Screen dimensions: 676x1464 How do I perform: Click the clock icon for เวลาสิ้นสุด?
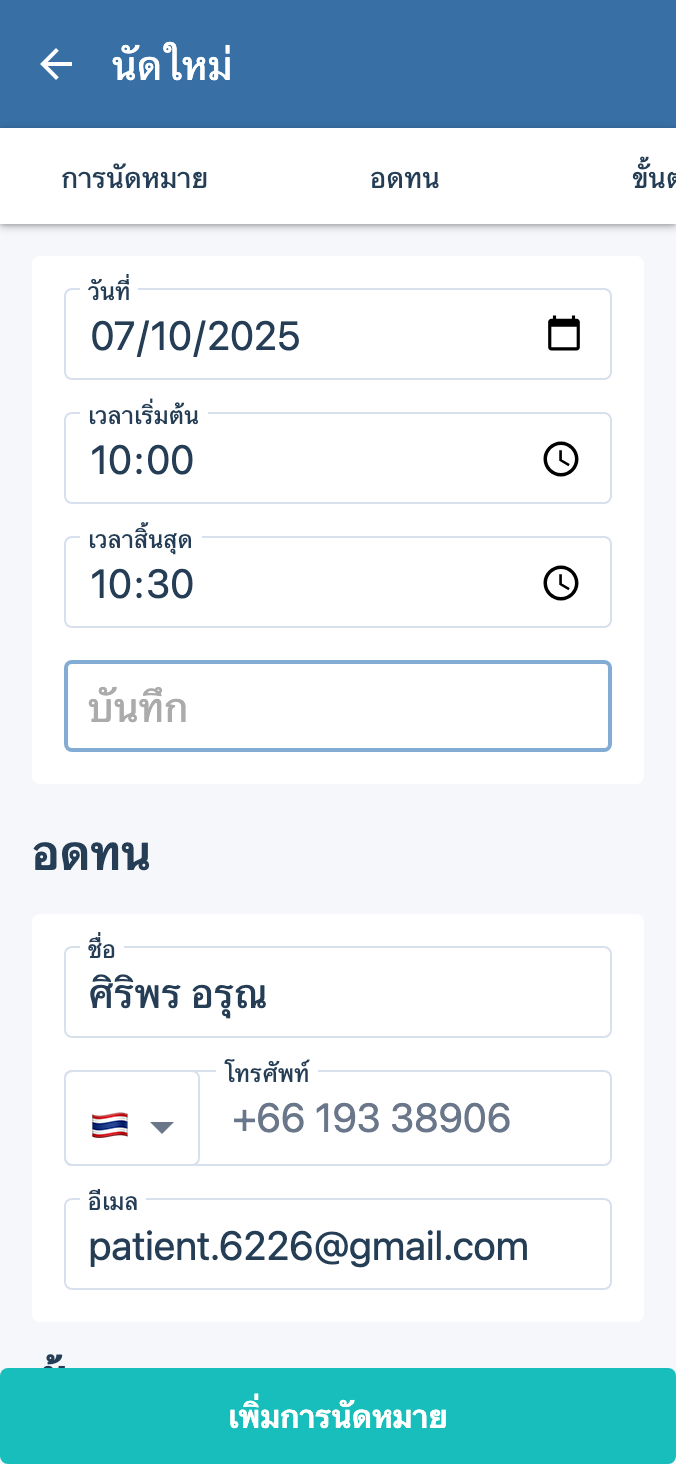pos(560,583)
